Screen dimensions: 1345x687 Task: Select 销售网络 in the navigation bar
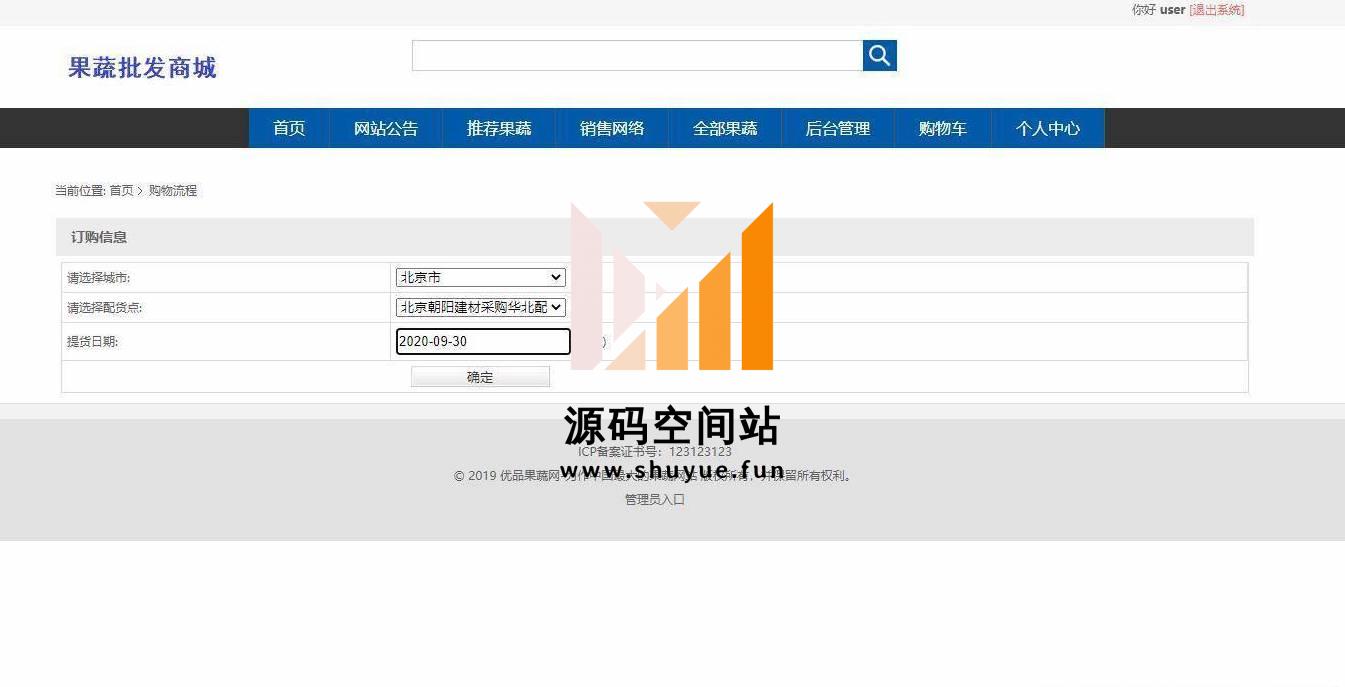pyautogui.click(x=612, y=129)
